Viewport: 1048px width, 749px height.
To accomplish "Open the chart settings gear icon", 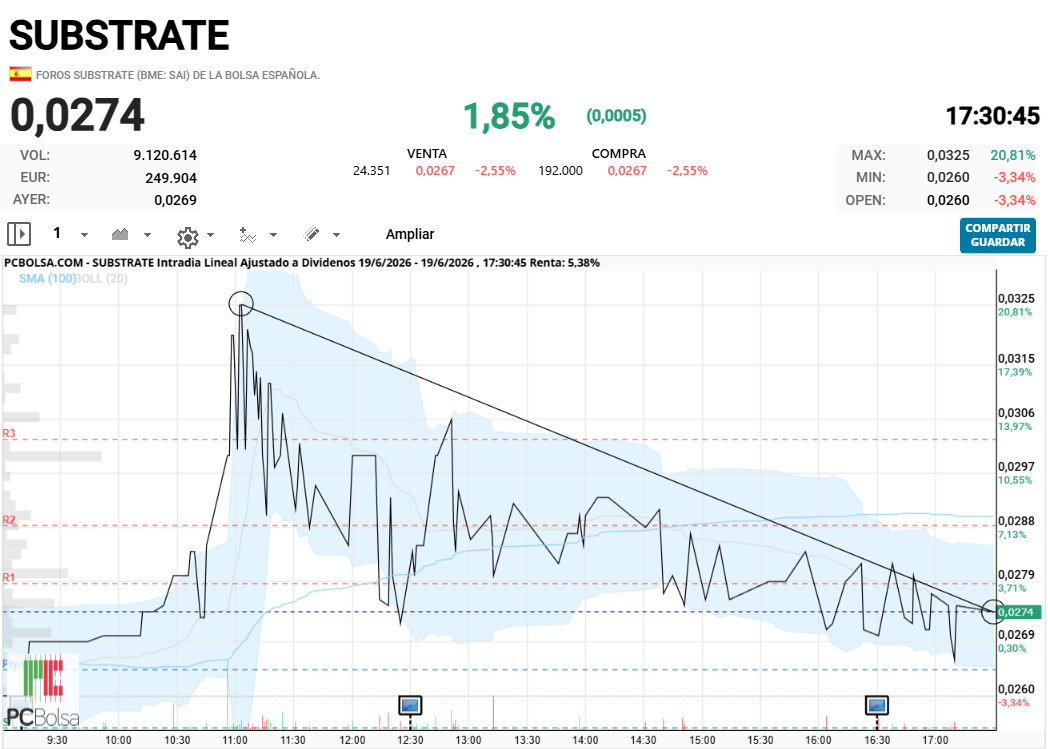I will (x=188, y=237).
